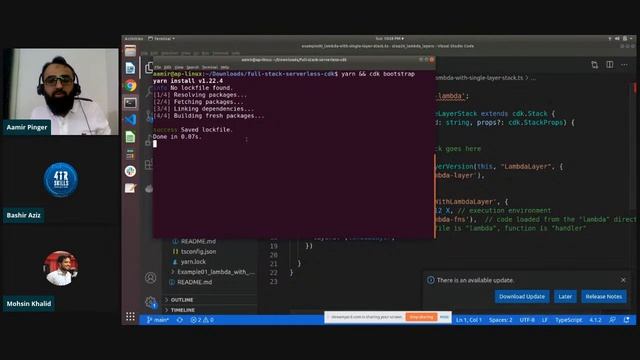Launch LibreOffice Writer from the dock
The width and height of the screenshot is (640, 360).
click(130, 68)
